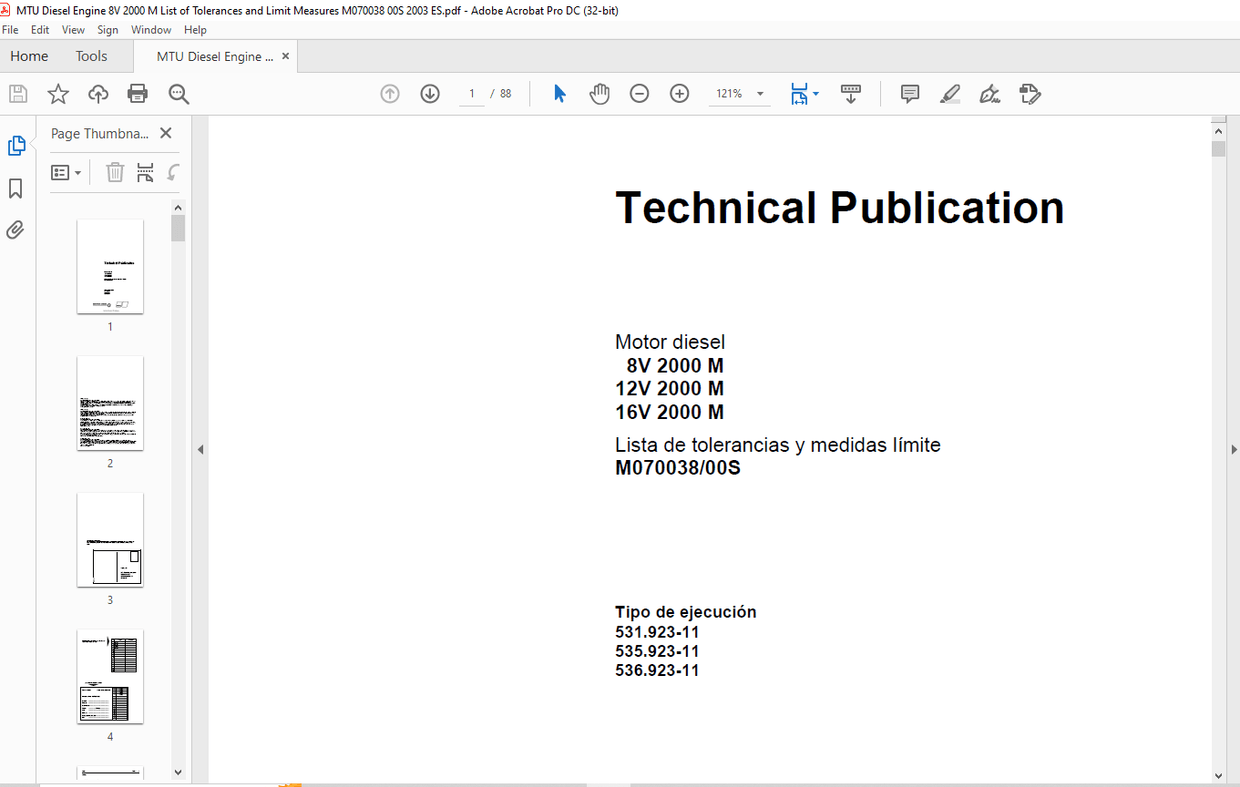Expand the fit page options dropdown

pos(816,94)
